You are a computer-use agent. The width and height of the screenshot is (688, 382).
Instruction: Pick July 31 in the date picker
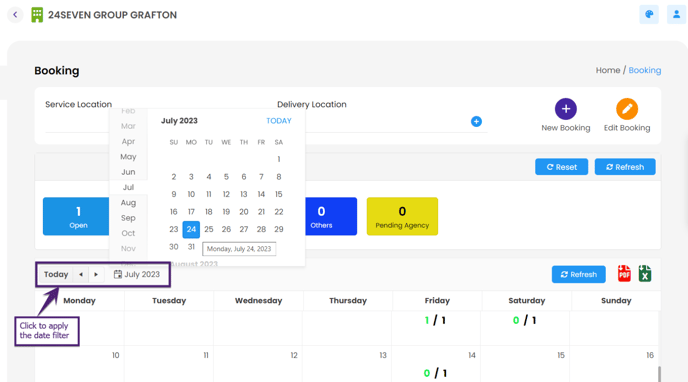(x=191, y=247)
